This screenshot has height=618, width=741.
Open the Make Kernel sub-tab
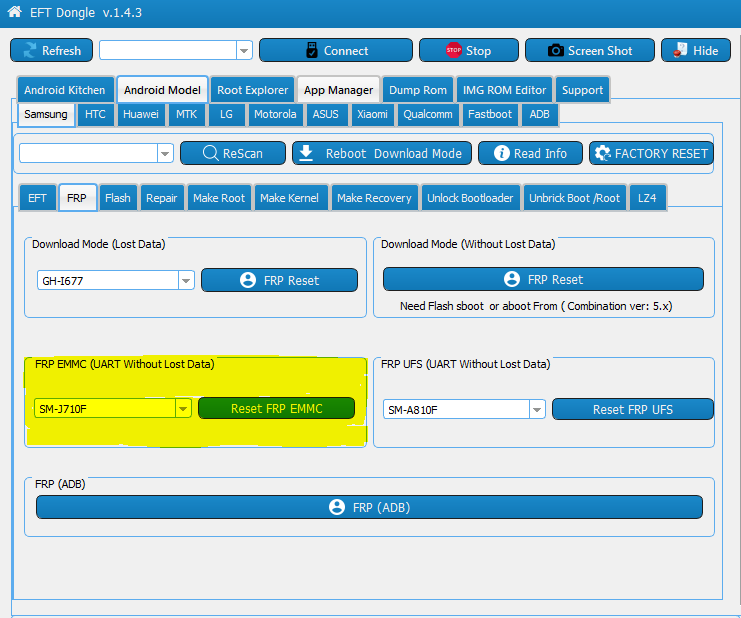click(289, 198)
